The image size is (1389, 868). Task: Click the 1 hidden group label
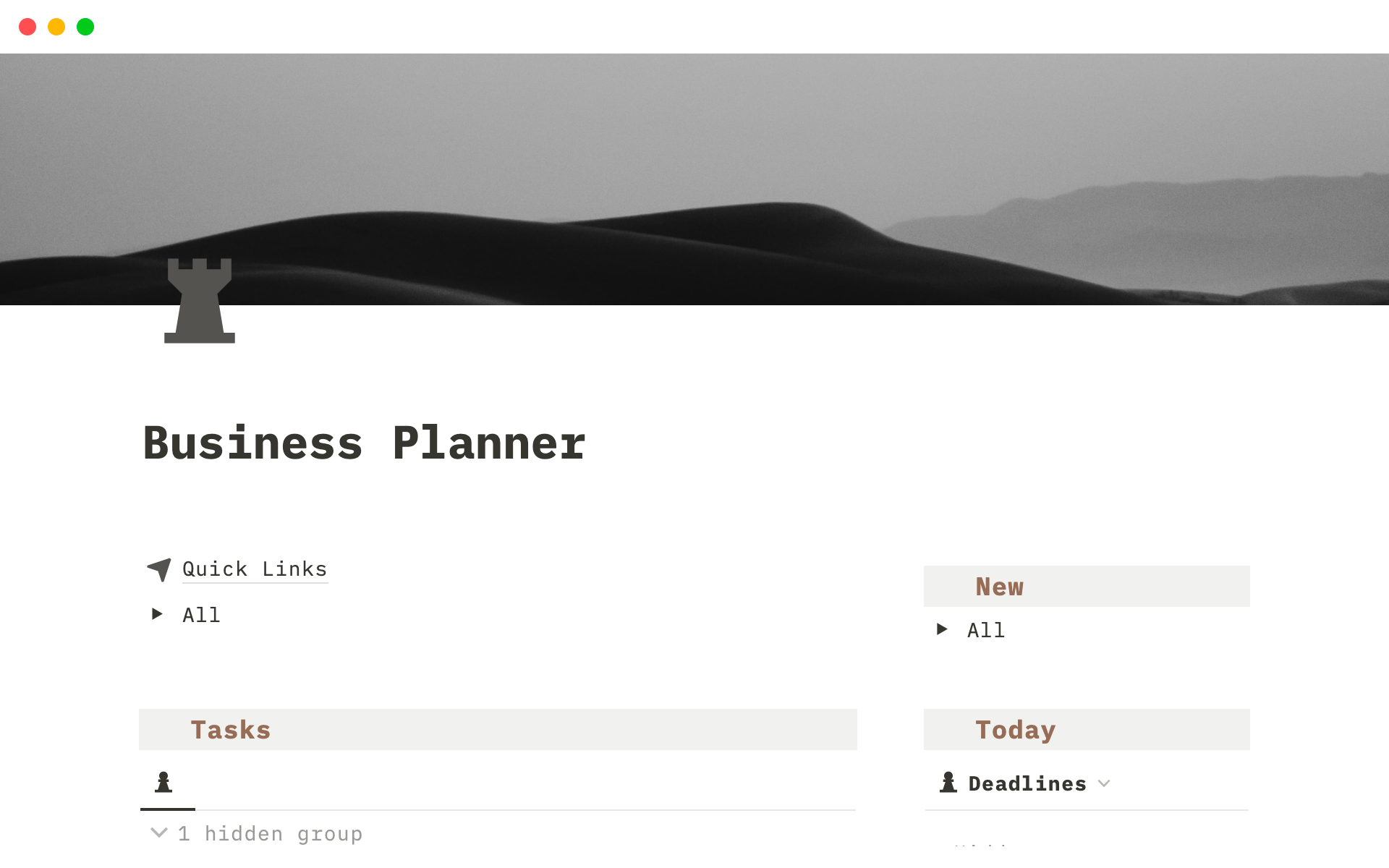pyautogui.click(x=271, y=834)
